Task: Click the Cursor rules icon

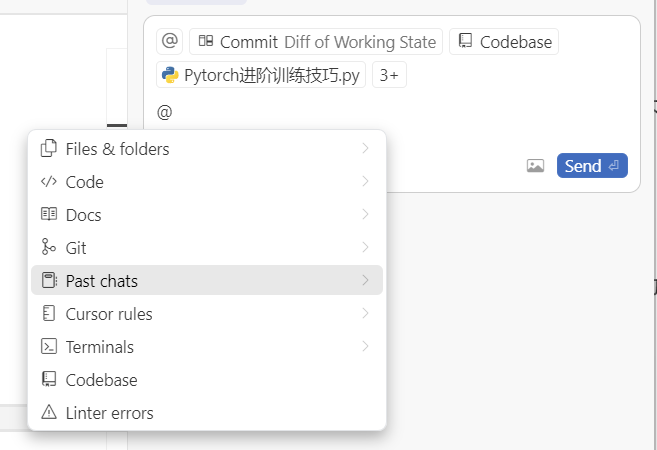Action: (48, 314)
